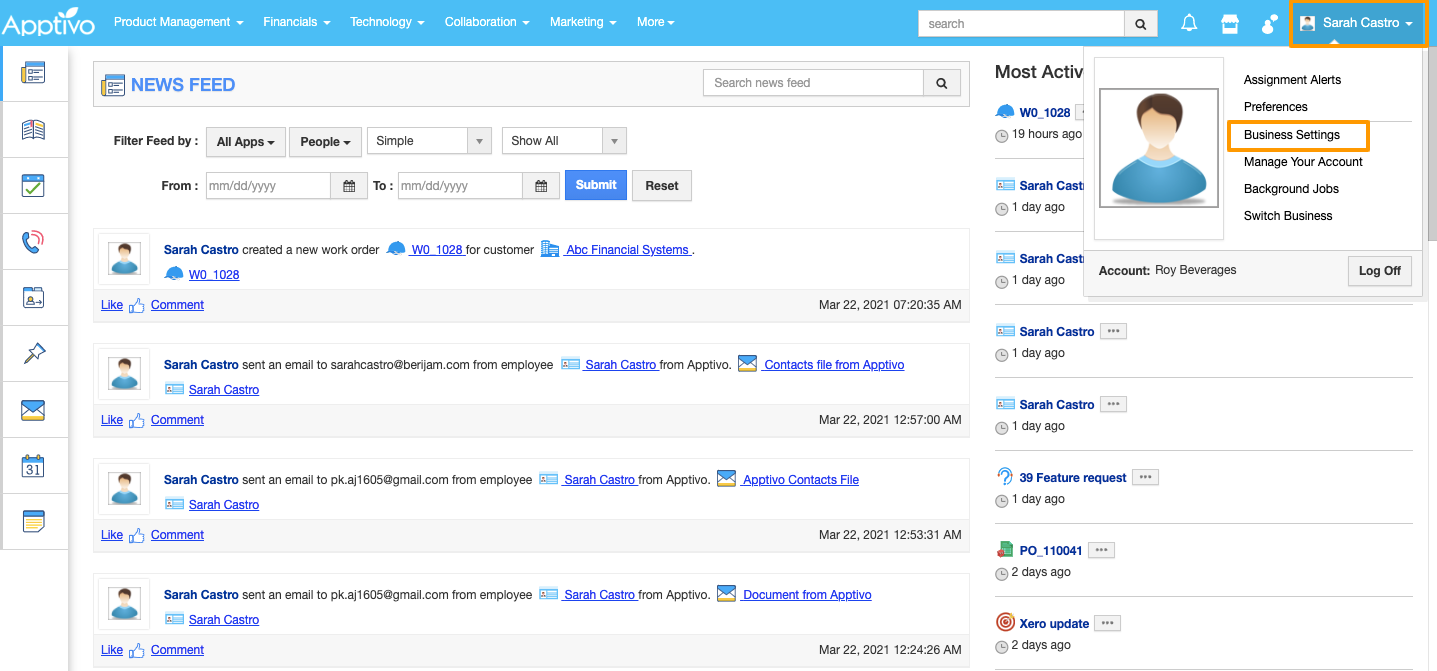Viewport: 1437px width, 671px height.
Task: Open the Abc Financial Systems customer link
Action: tap(627, 250)
